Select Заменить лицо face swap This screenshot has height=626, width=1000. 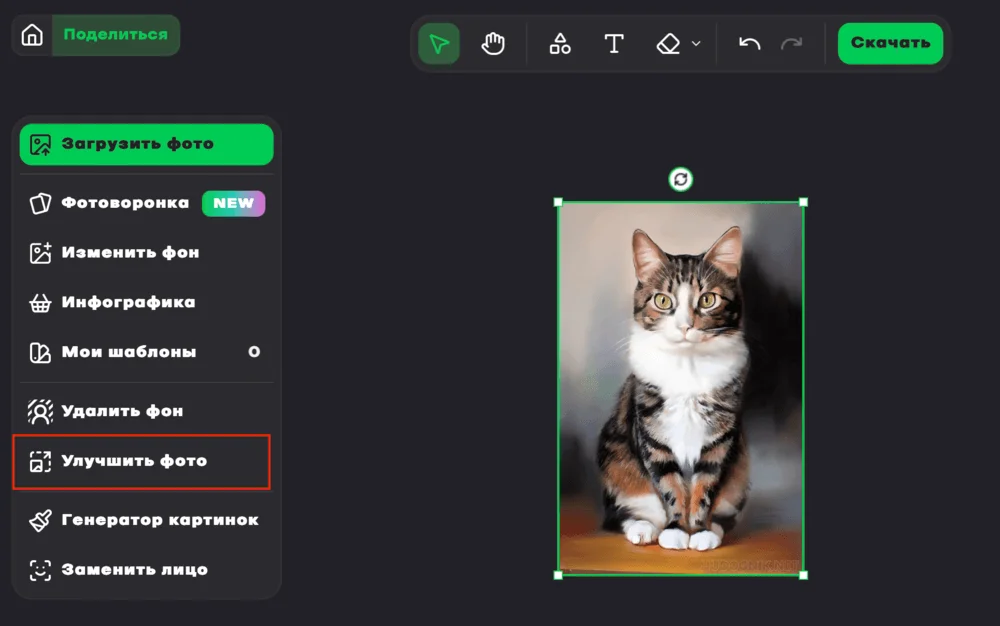click(x=147, y=570)
